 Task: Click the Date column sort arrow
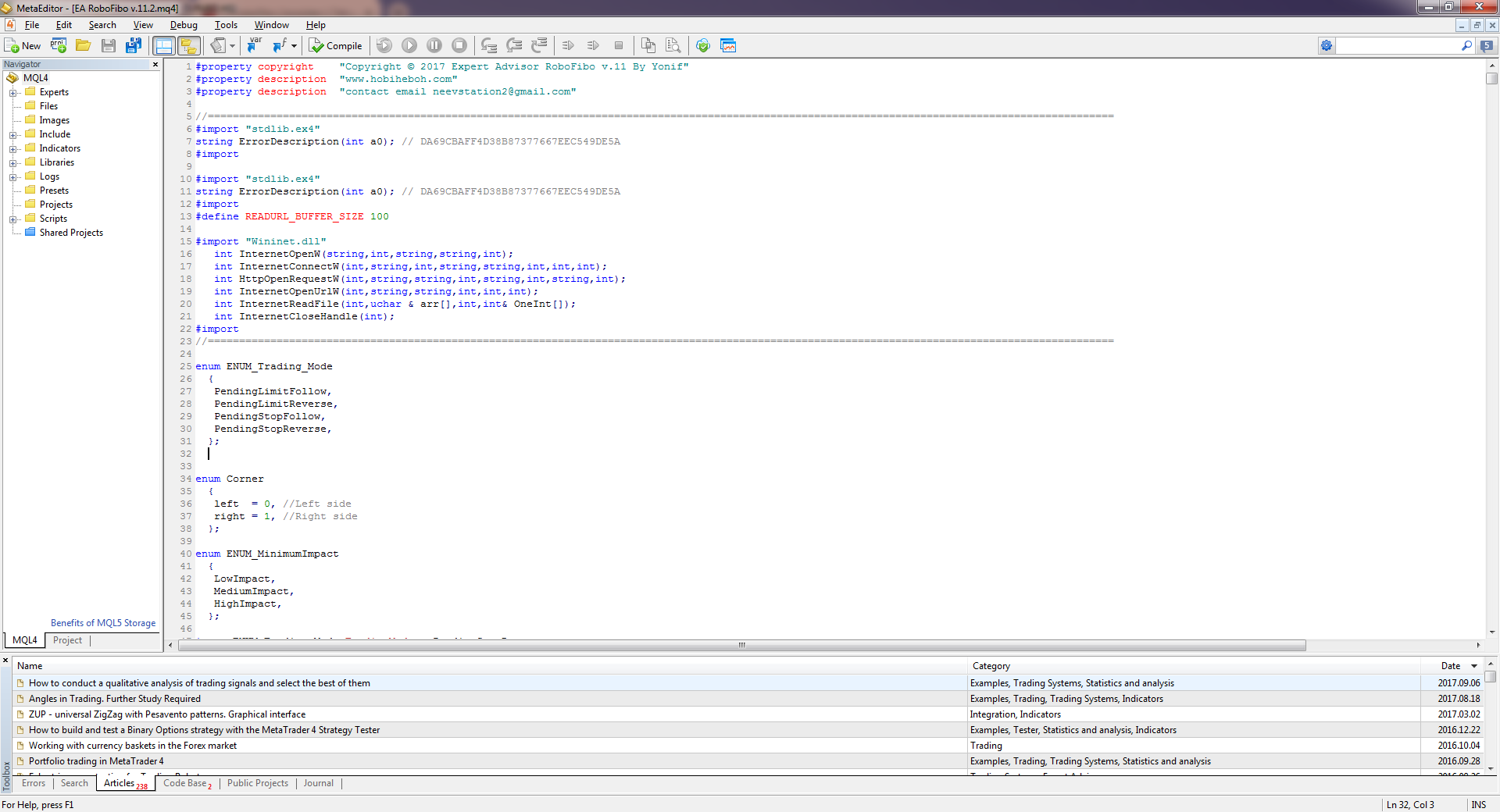(x=1474, y=666)
